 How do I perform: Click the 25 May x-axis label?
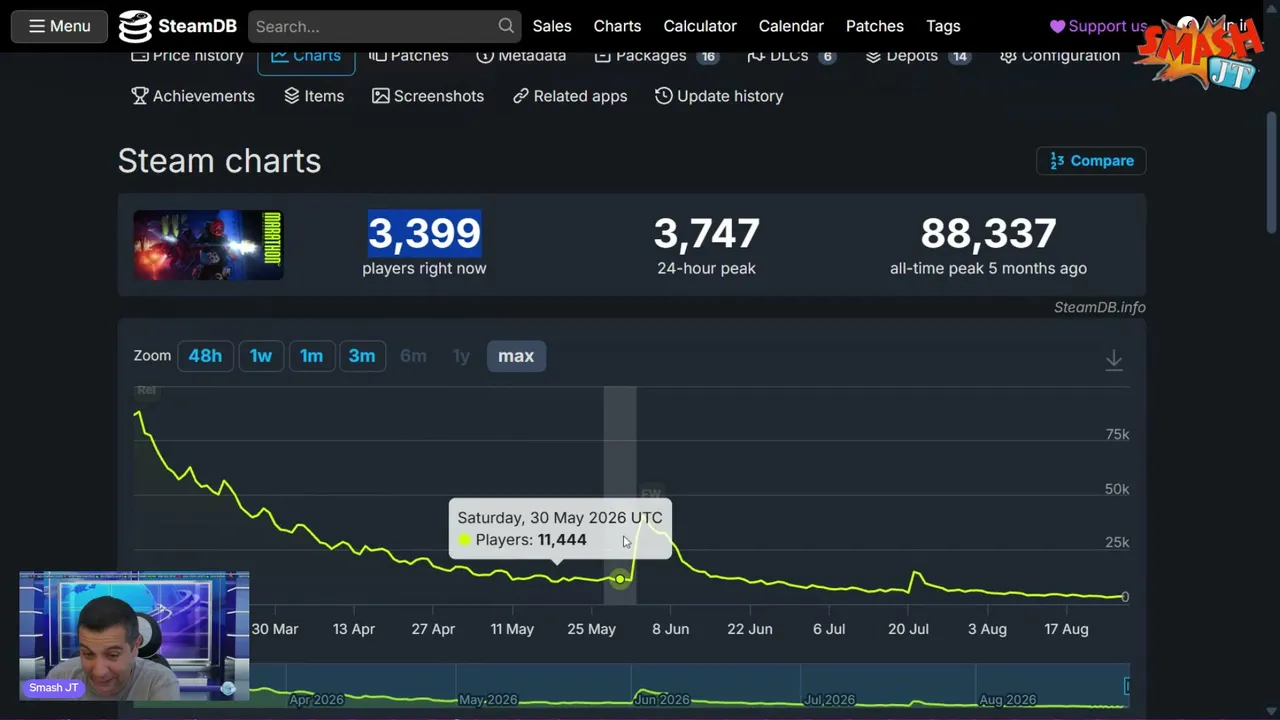coord(591,629)
